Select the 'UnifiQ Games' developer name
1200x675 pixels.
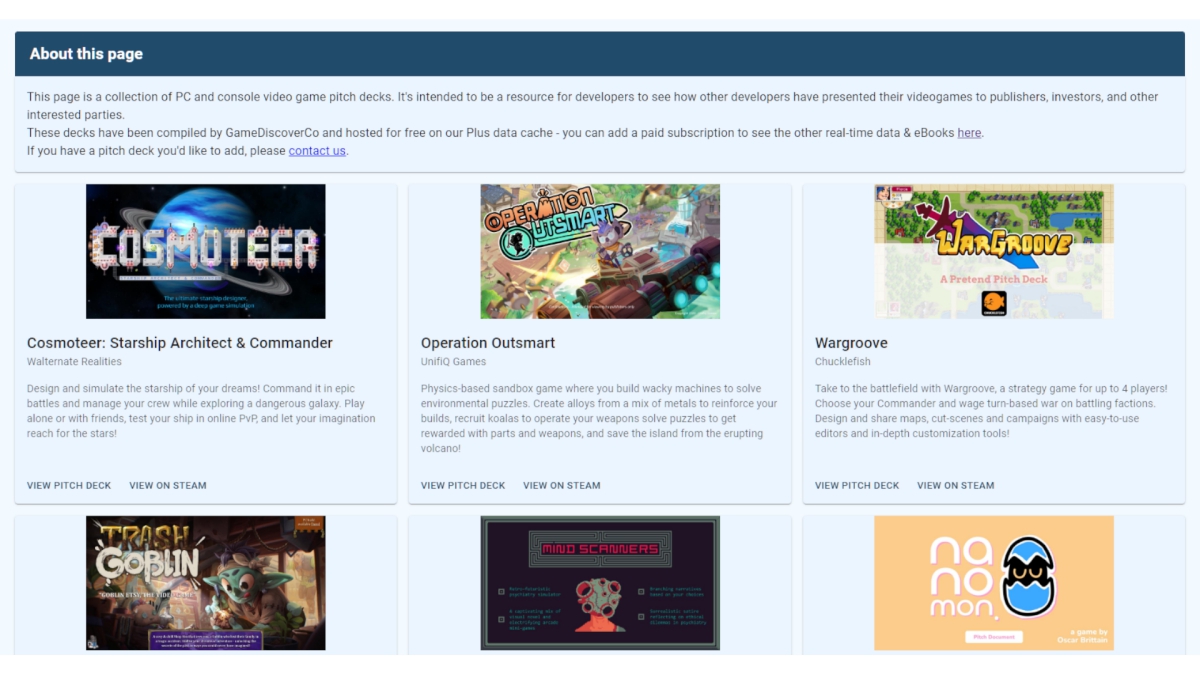pos(453,362)
